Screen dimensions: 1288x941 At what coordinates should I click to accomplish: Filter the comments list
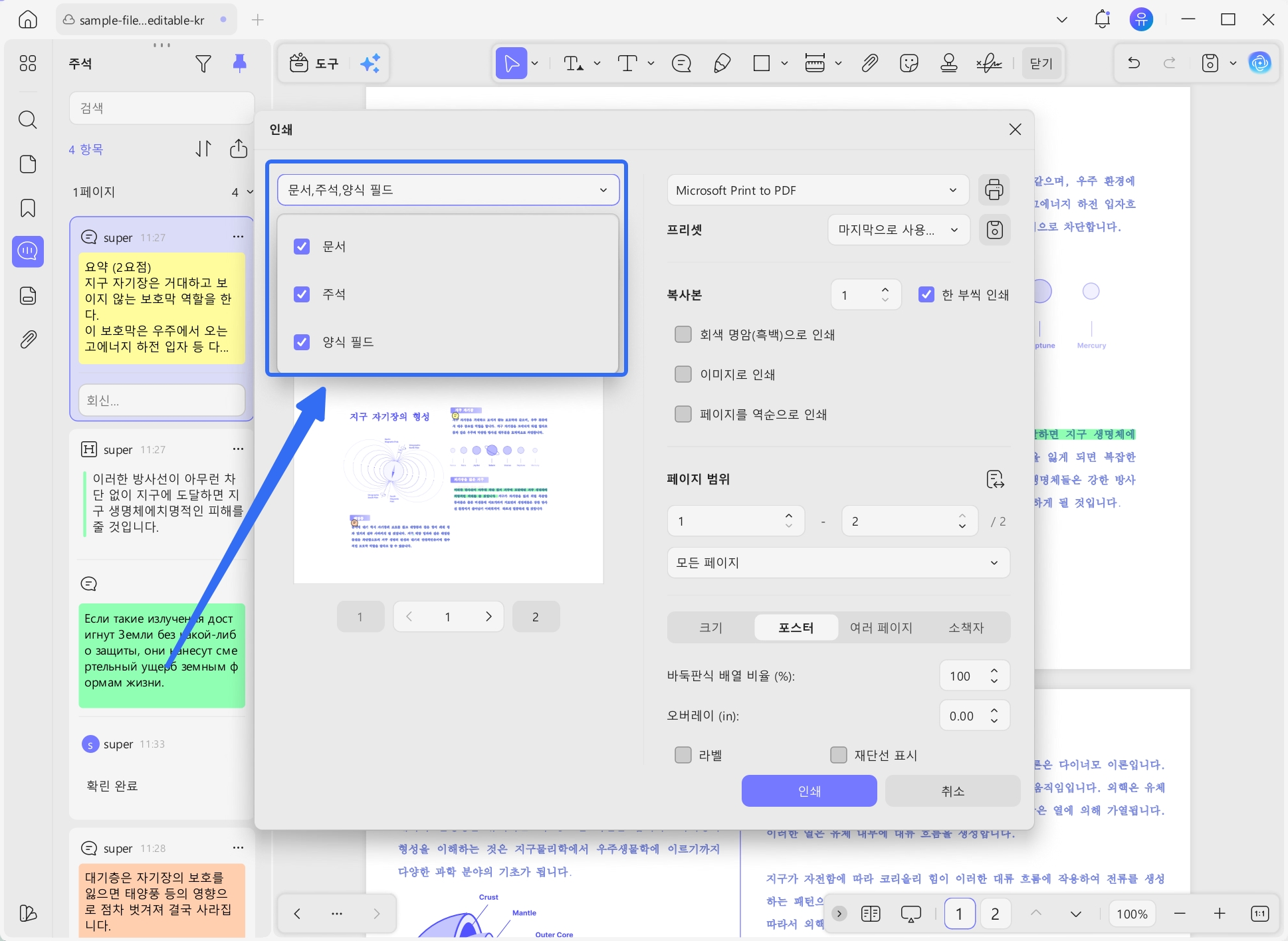(203, 63)
